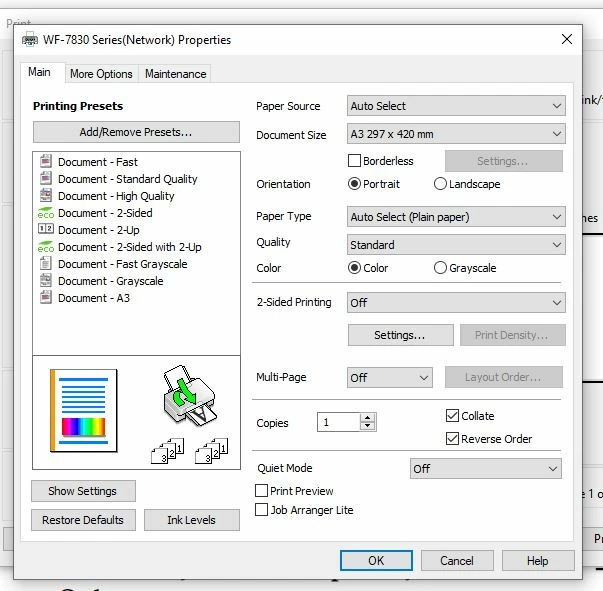
Task: Open the Paper Source dropdown
Action: point(456,106)
